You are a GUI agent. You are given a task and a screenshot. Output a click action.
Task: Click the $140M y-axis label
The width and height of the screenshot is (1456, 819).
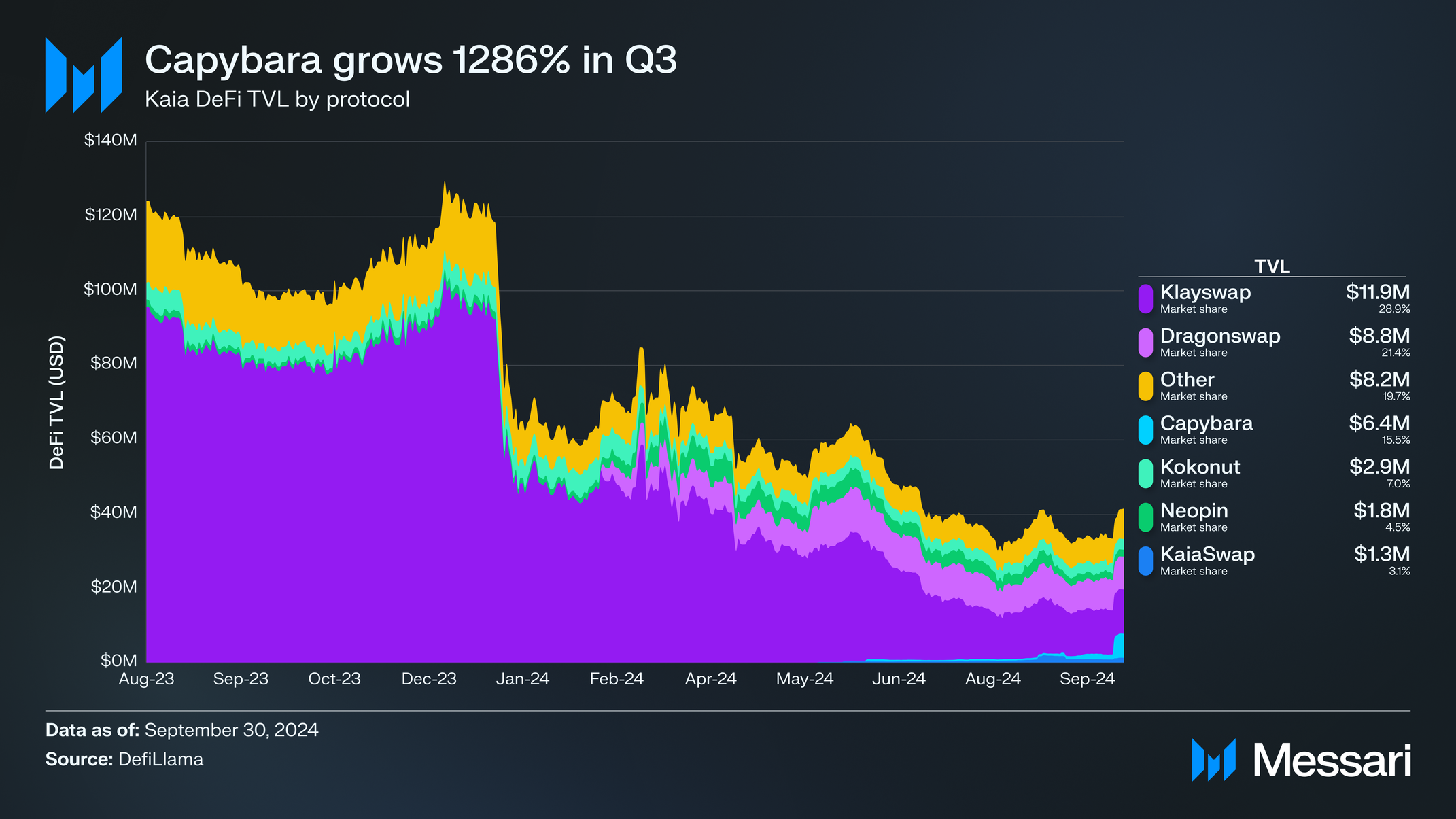[x=110, y=141]
